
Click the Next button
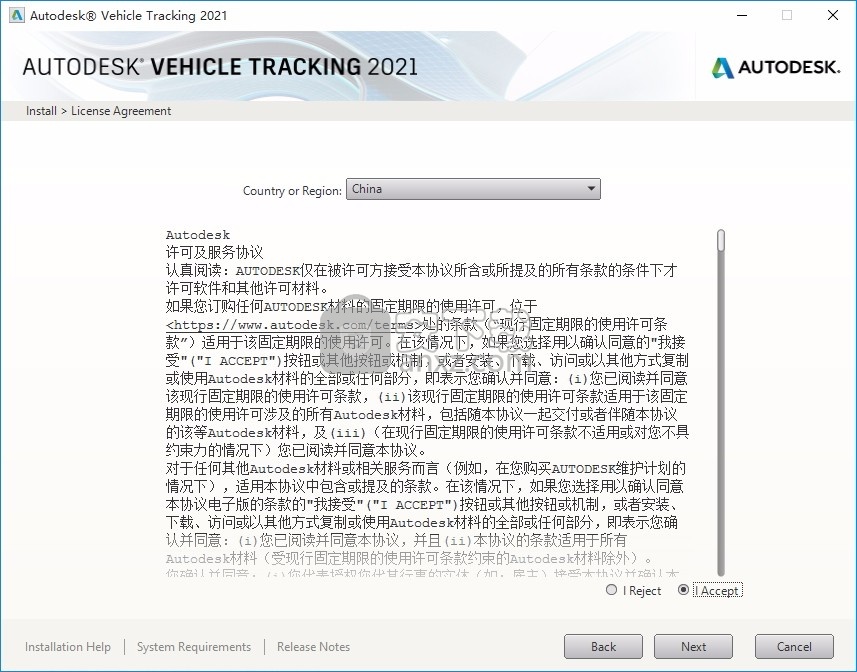pyautogui.click(x=693, y=646)
